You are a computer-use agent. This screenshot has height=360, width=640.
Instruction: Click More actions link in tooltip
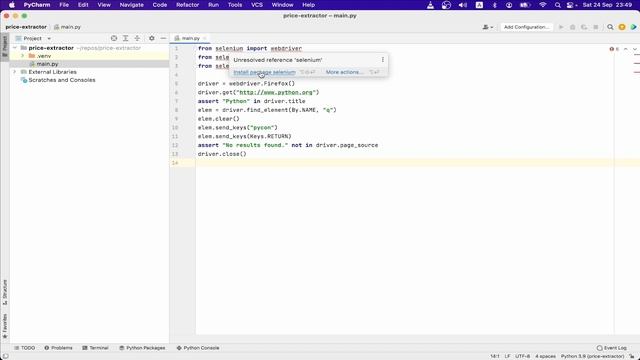tap(344, 72)
